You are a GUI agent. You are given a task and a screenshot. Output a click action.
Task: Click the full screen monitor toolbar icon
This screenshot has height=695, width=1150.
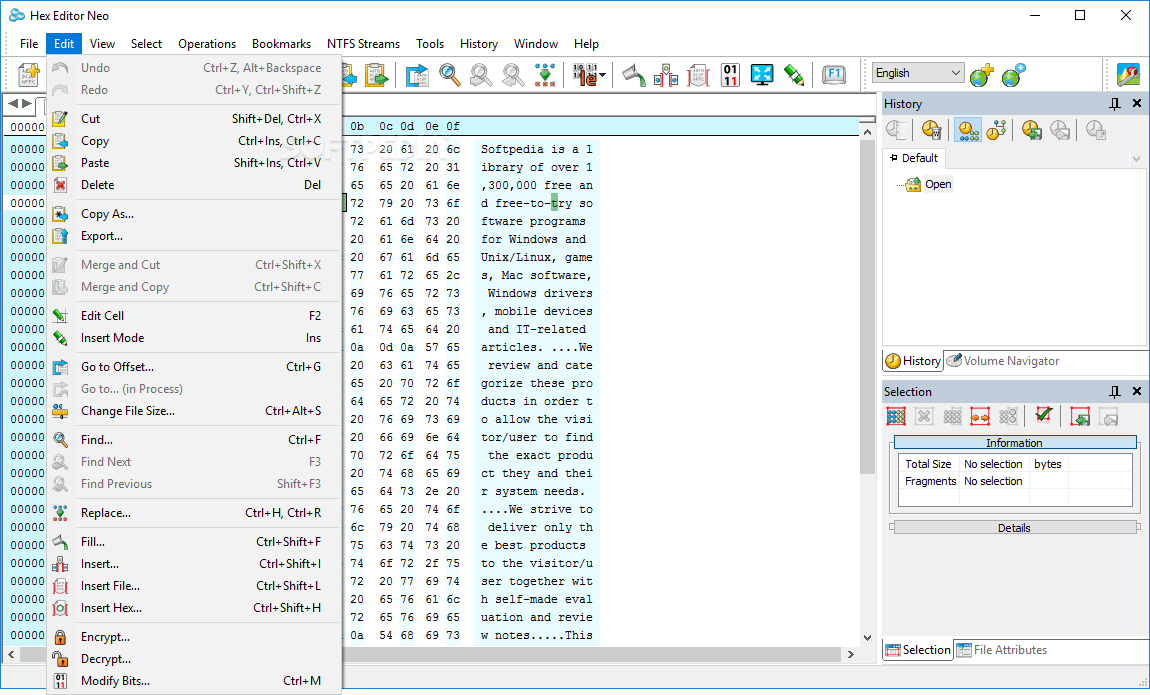click(x=762, y=74)
